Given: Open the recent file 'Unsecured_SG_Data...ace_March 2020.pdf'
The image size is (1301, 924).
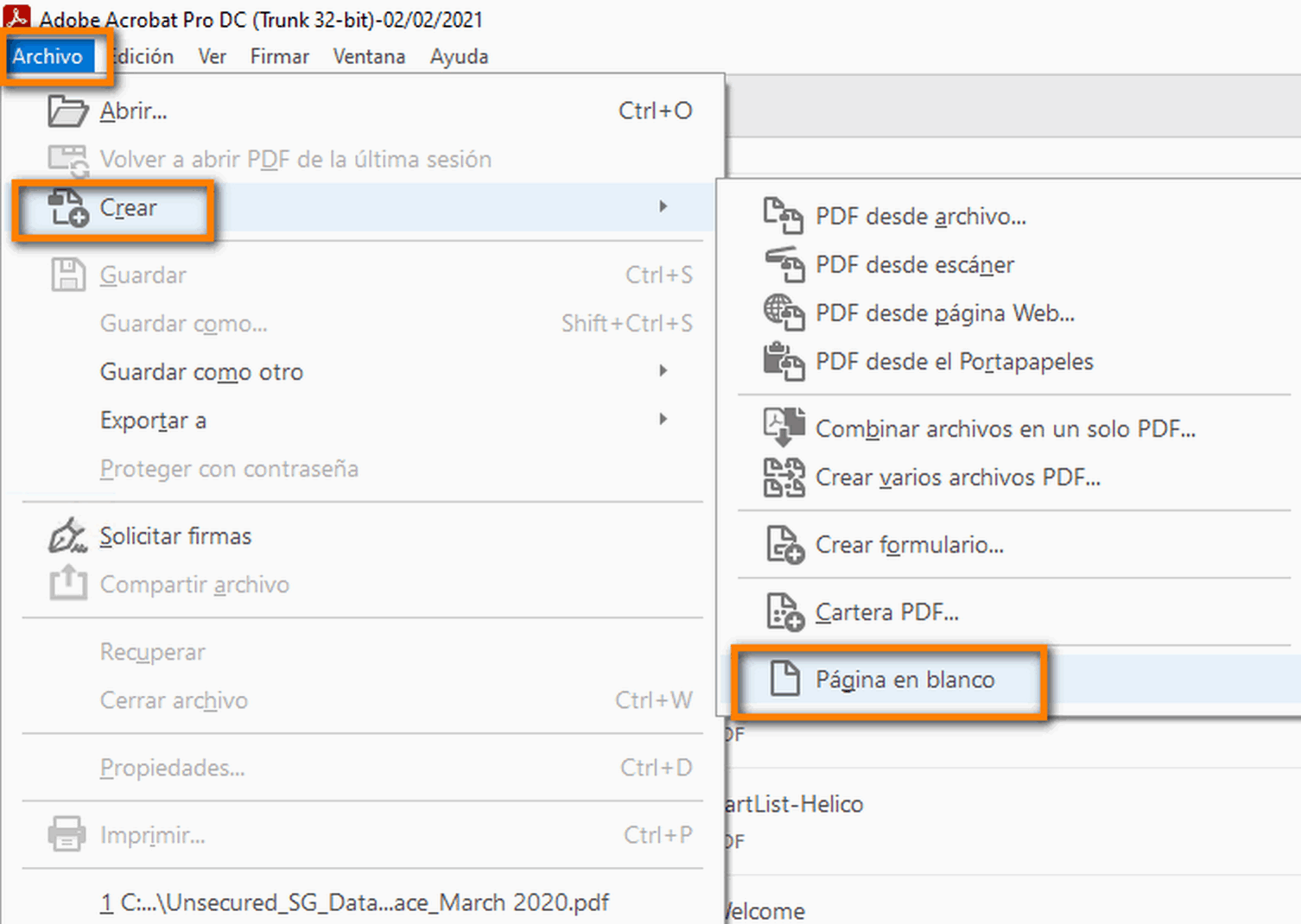Looking at the screenshot, I should tap(356, 902).
